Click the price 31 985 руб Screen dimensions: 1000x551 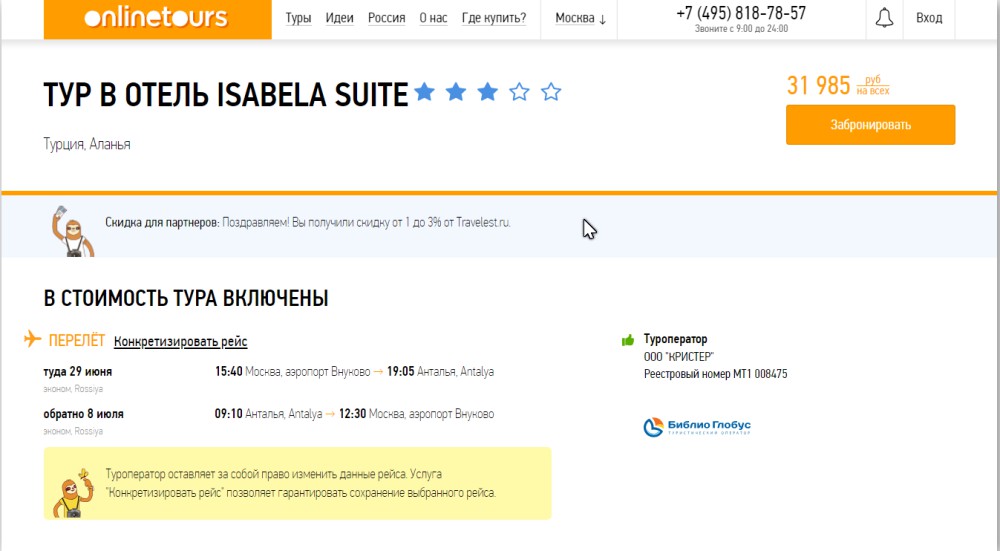coord(837,85)
